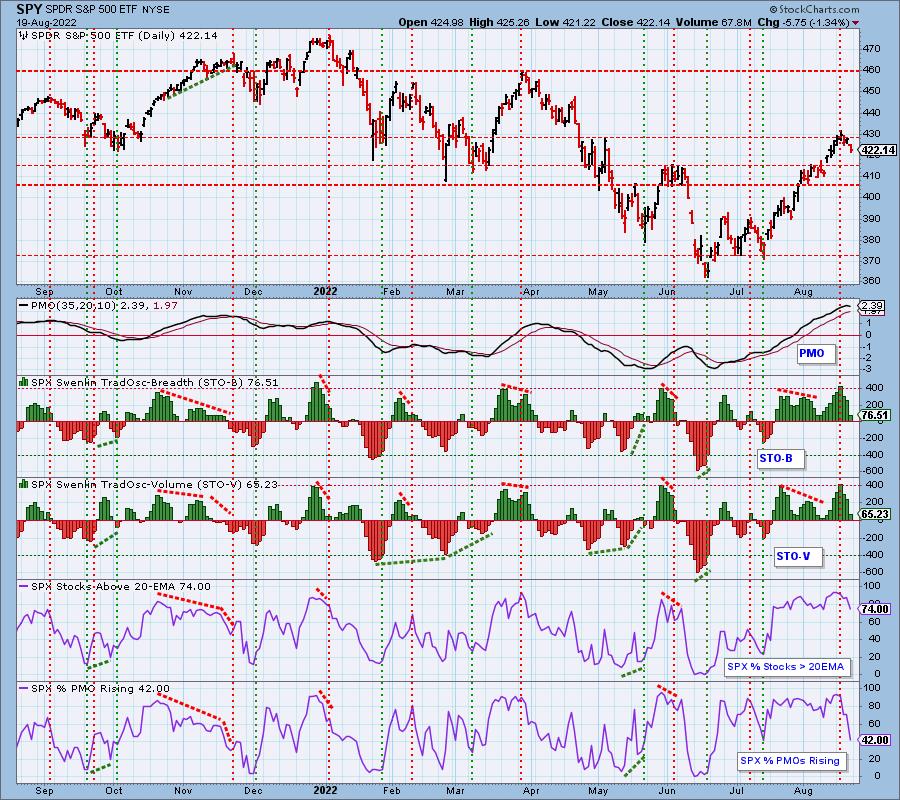Click the histogram icon beside STO-B title
Screen dimensions: 900x800
(x=24, y=382)
